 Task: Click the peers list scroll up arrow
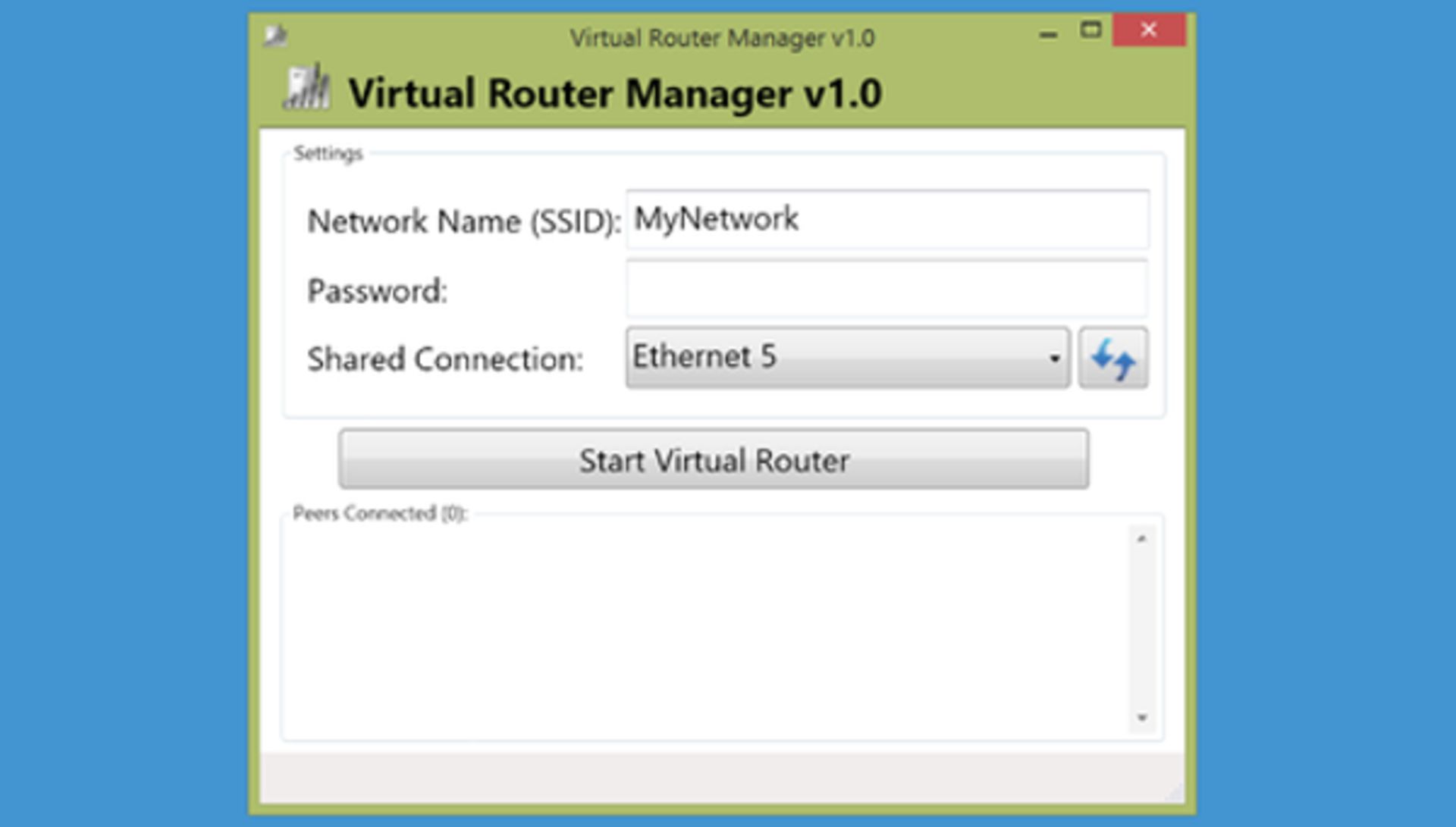(1141, 539)
